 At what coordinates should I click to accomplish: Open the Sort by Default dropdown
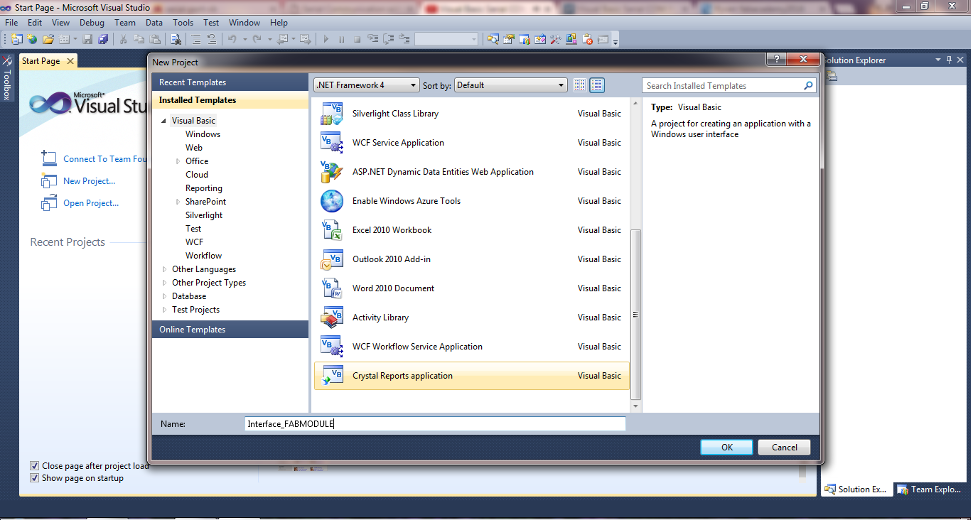pyautogui.click(x=511, y=85)
